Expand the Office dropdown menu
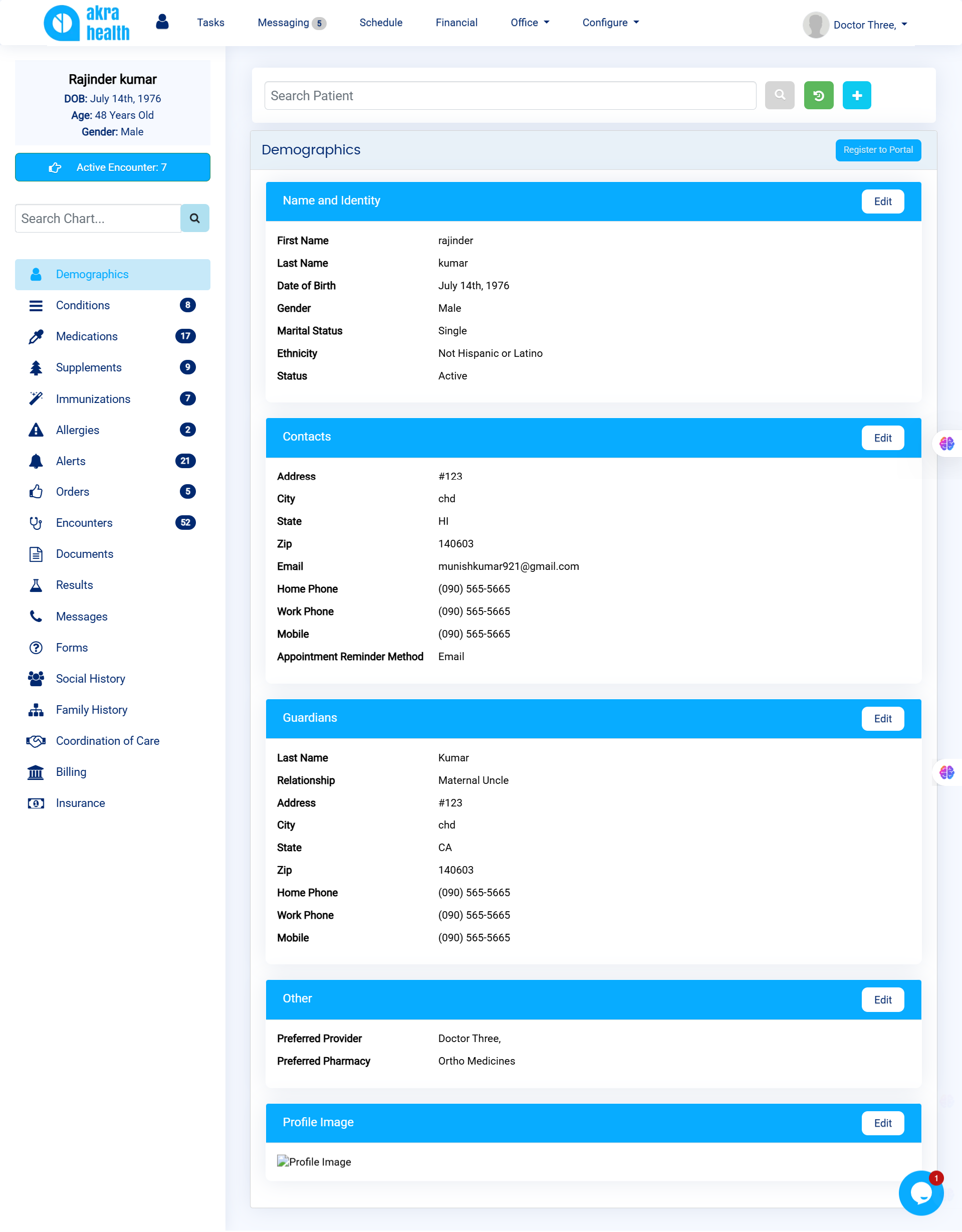The image size is (962, 1232). [529, 23]
